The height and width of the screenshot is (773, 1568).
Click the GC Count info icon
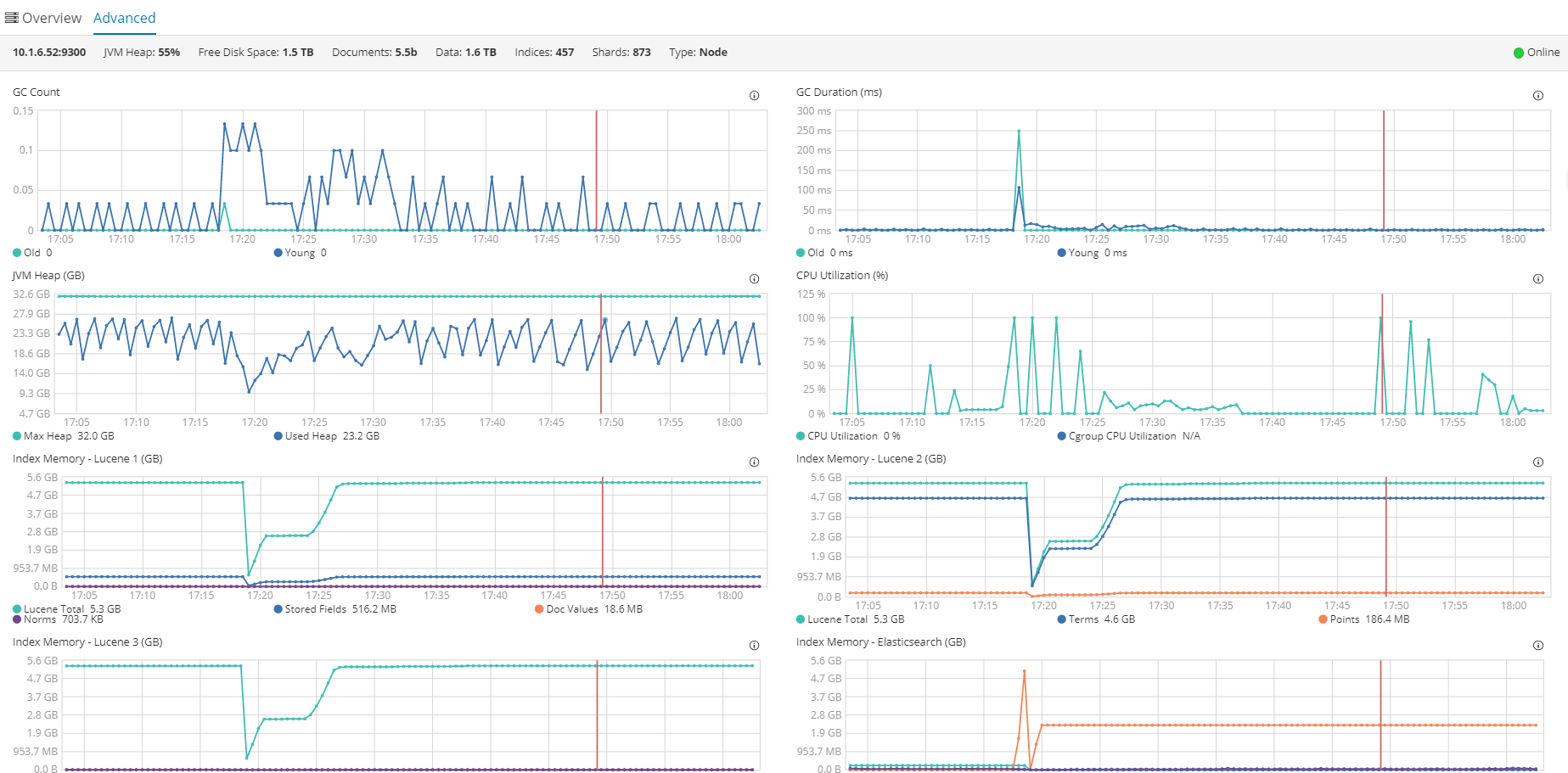(x=754, y=96)
